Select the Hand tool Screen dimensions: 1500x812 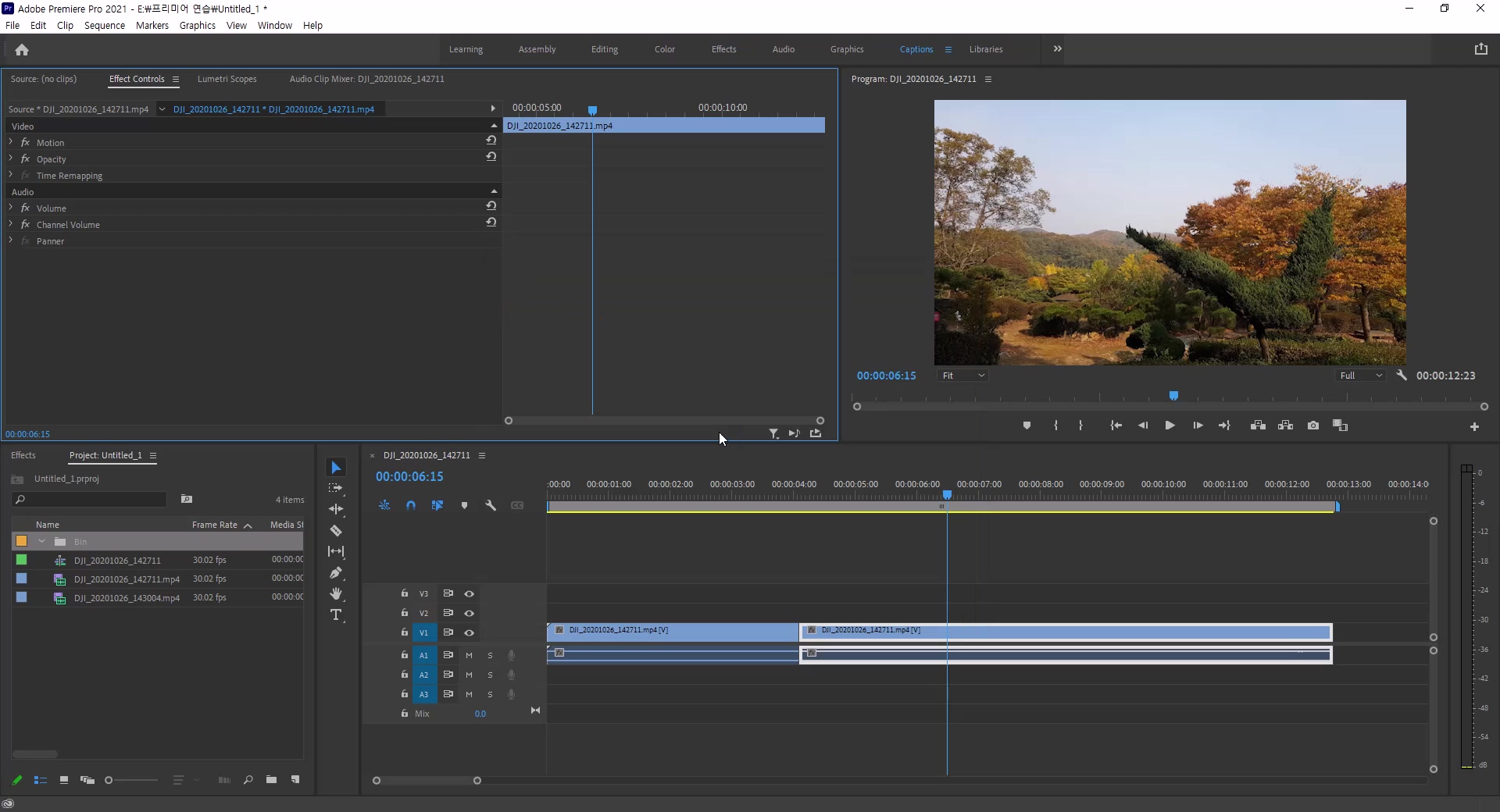tap(336, 593)
